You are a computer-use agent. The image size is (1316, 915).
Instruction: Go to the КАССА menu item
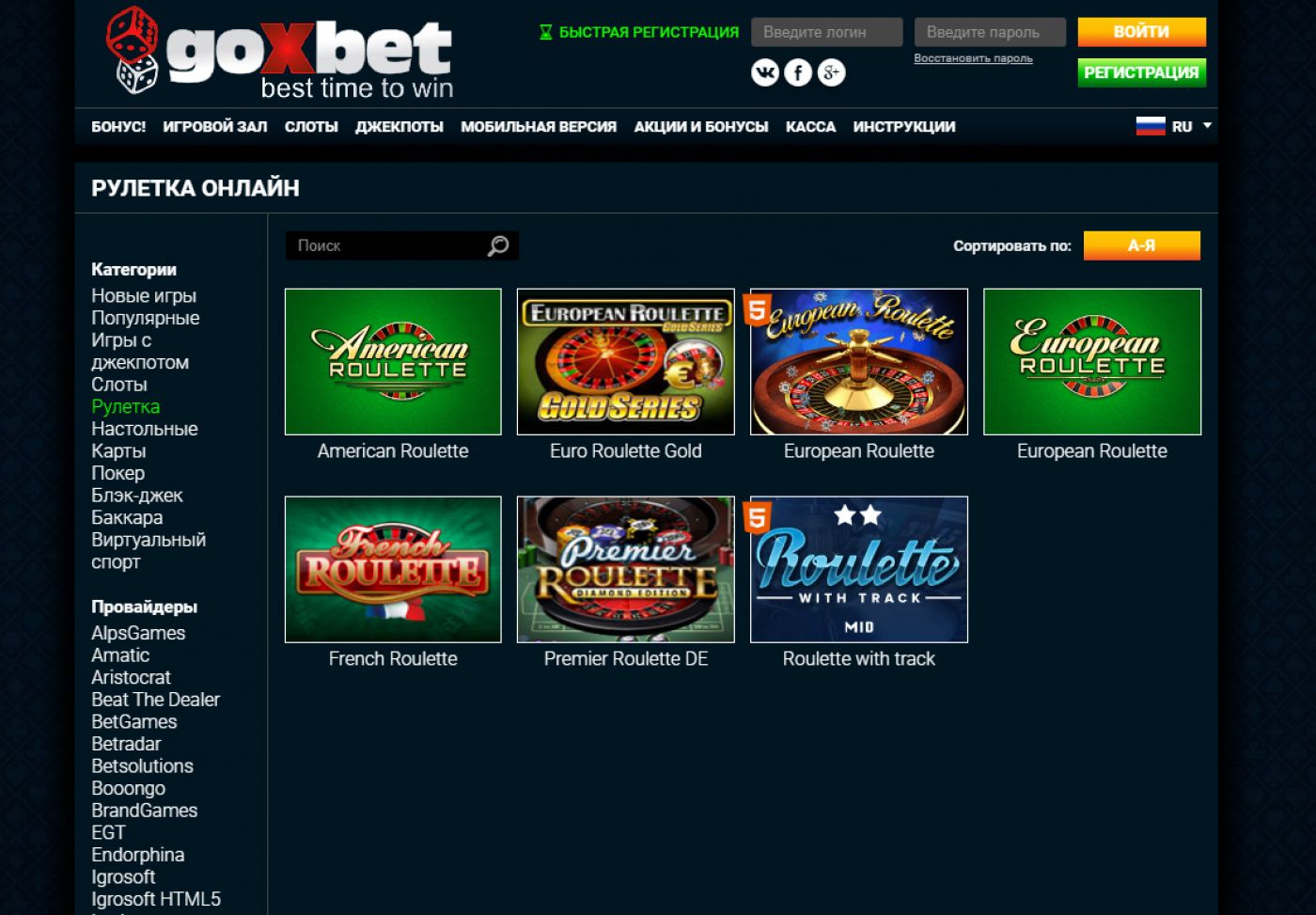pos(810,127)
